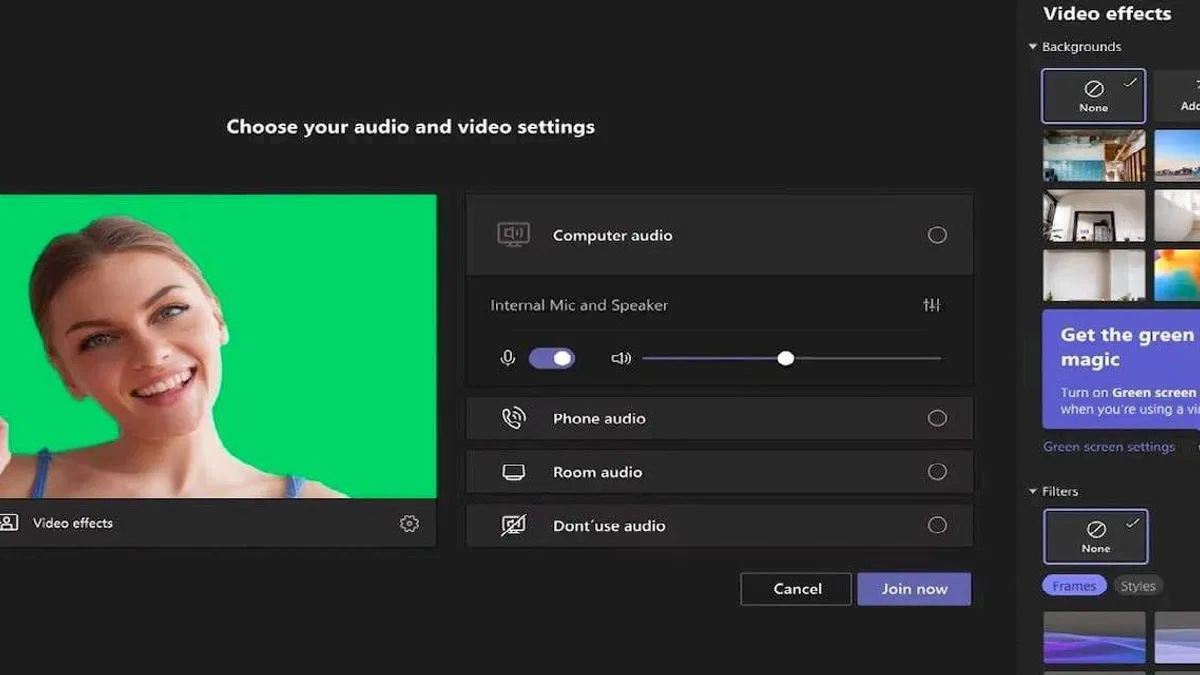Open device settings sliders icon
Viewport: 1200px width, 675px height.
click(931, 305)
